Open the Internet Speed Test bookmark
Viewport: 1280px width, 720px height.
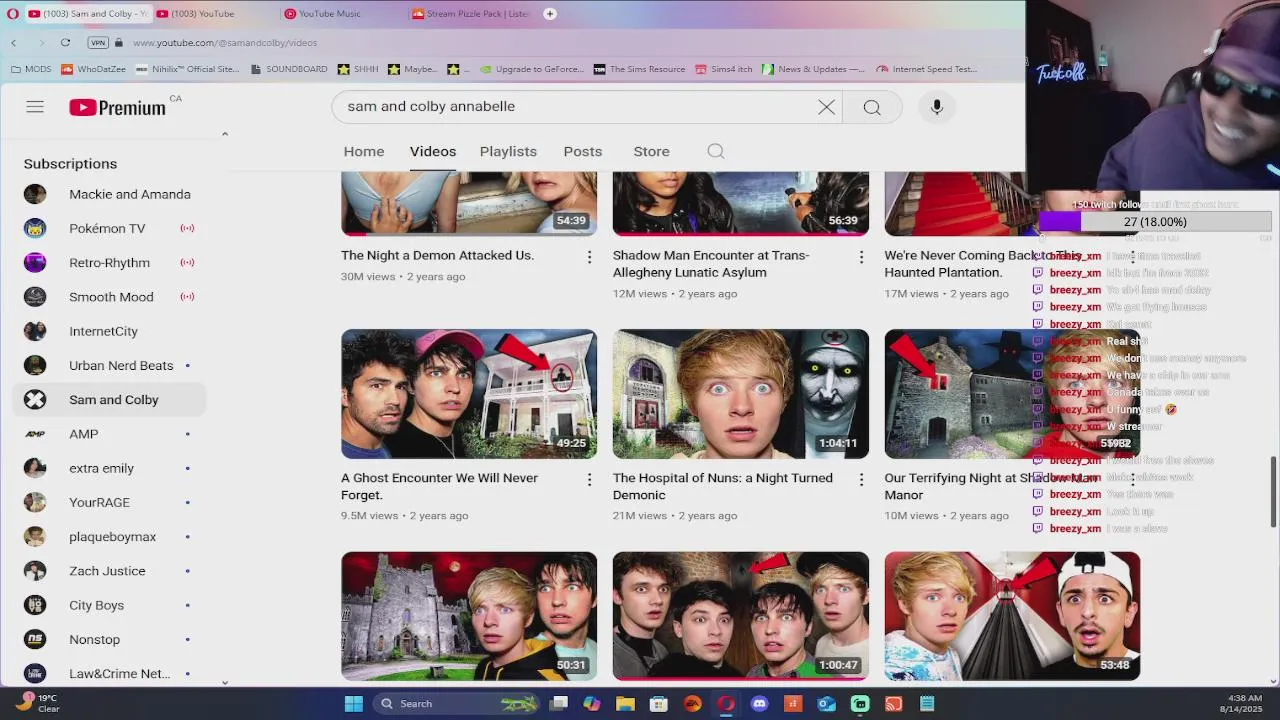926,69
